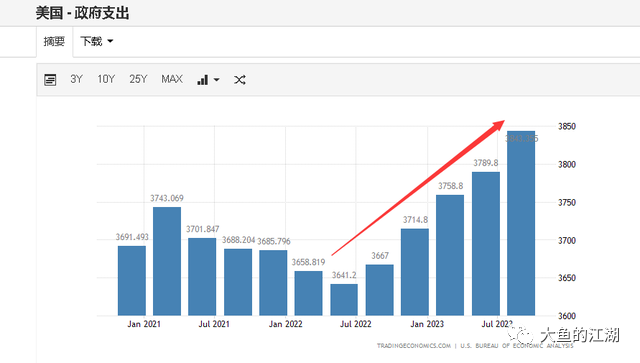Image resolution: width=640 pixels, height=363 pixels.
Task: Click the 3750 y-axis value
Action: 567,203
